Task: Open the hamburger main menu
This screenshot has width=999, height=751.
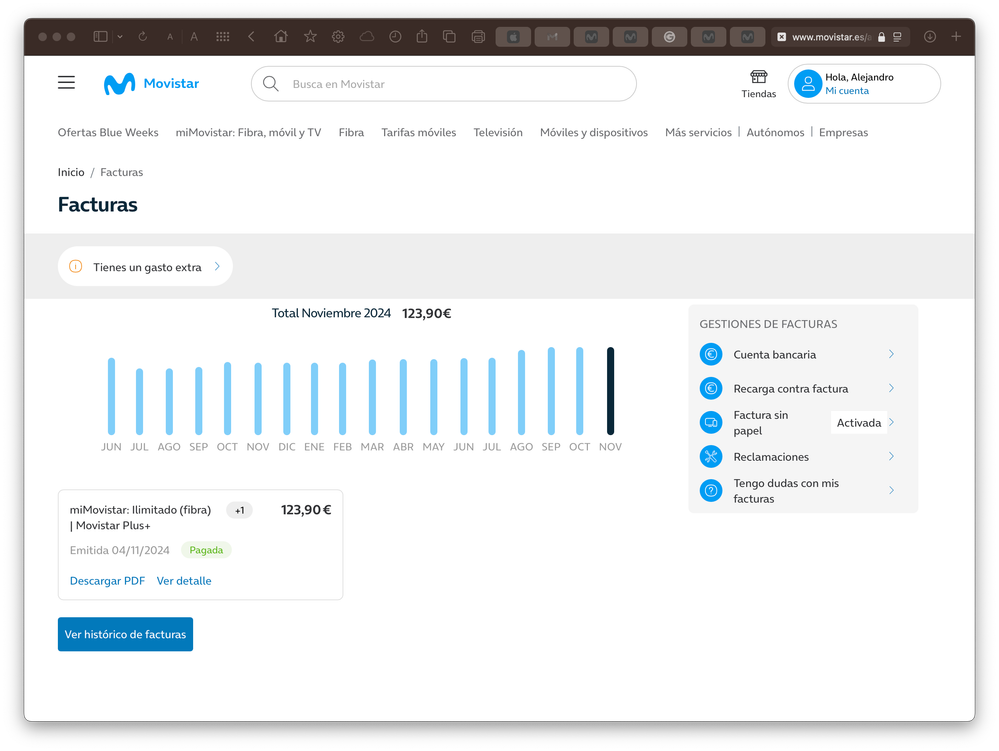Action: (66, 83)
